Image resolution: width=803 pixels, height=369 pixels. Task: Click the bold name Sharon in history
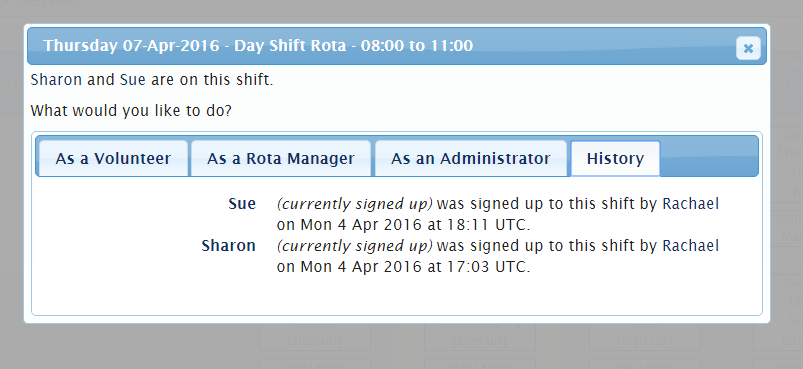(x=228, y=246)
